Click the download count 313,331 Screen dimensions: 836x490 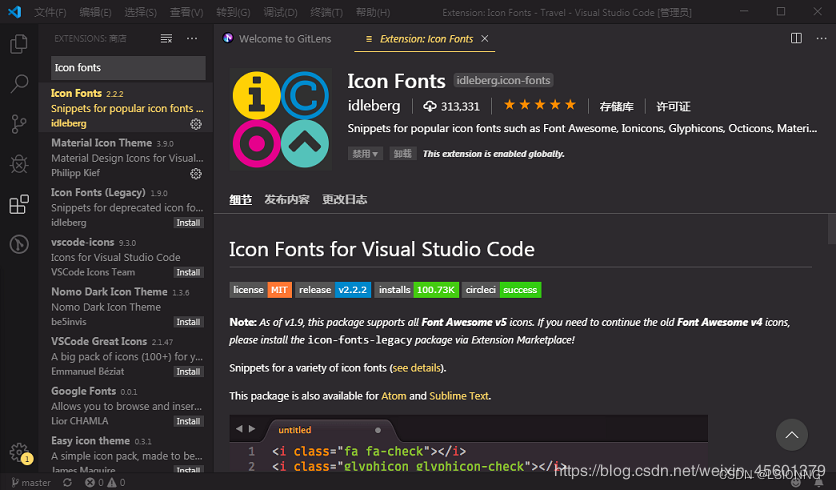pyautogui.click(x=452, y=106)
